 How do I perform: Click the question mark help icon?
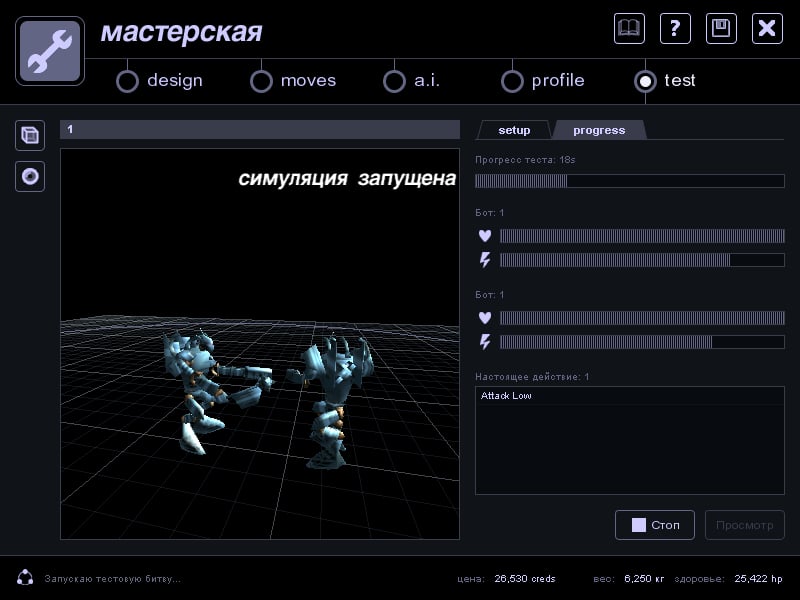click(x=675, y=28)
